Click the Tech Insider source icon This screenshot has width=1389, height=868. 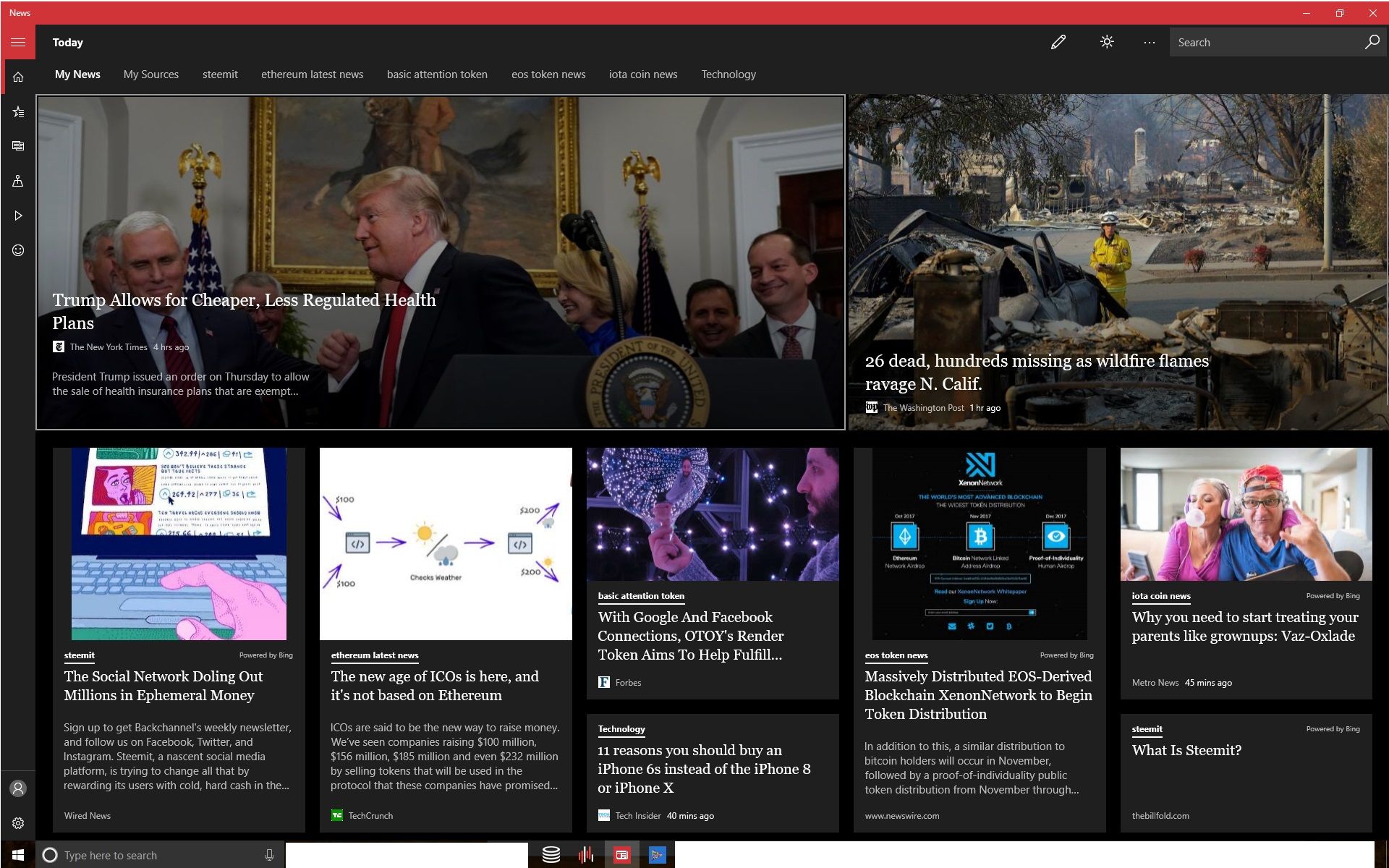pos(604,815)
